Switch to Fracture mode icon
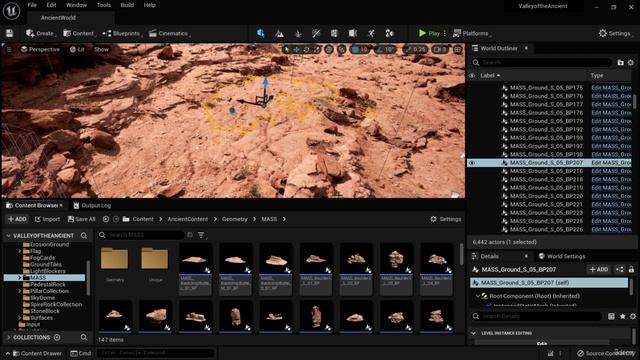Viewport: 640px width, 360px height. click(353, 33)
